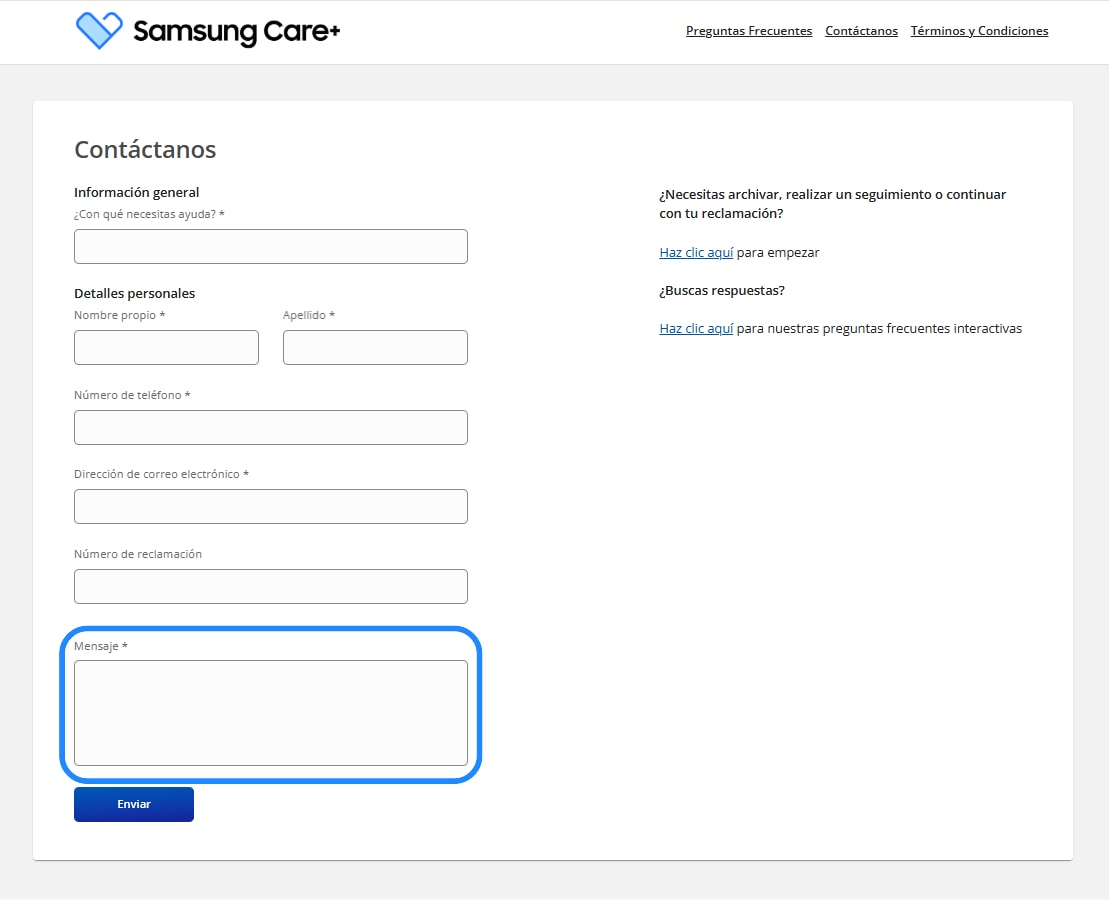Screen dimensions: 1109x900
Task: Open 'Haz clic aquí' interactive FAQ link
Action: click(696, 329)
